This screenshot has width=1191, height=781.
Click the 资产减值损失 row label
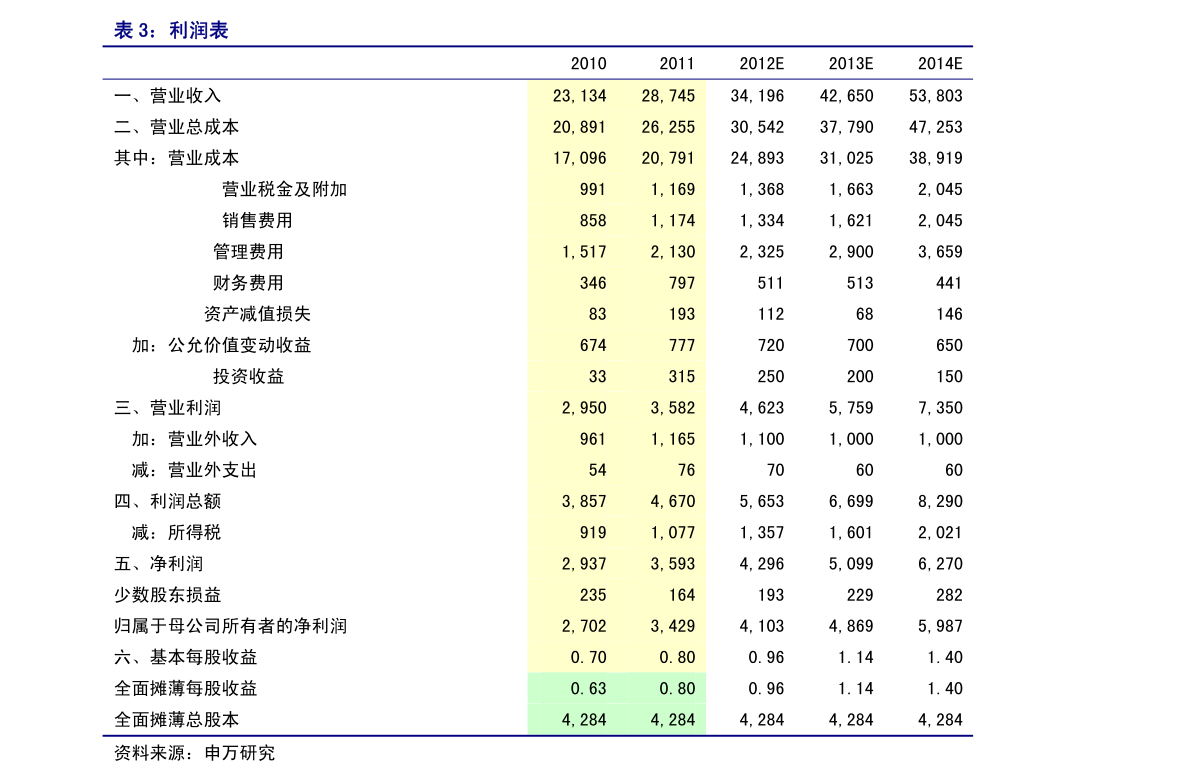pos(257,314)
